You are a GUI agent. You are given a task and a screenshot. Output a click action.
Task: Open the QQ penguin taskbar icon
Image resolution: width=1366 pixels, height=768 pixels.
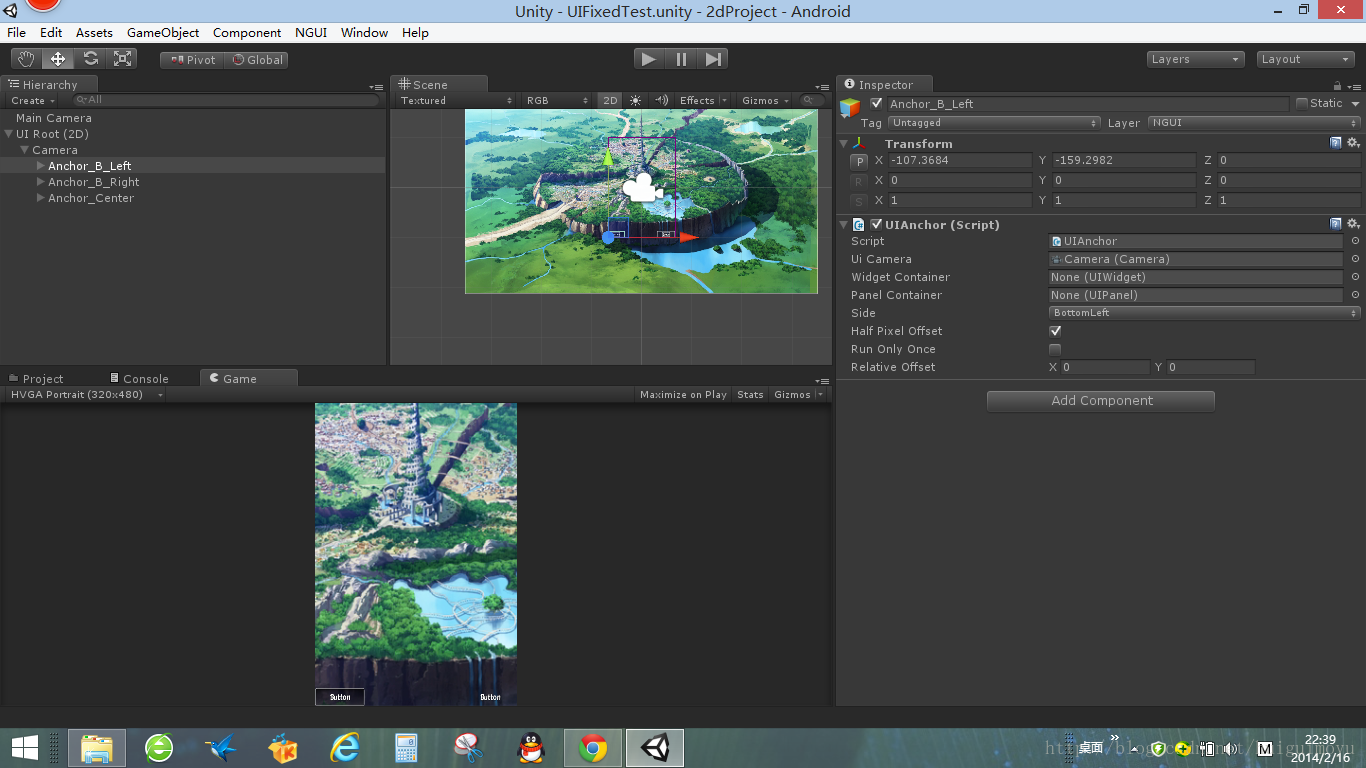[x=531, y=748]
